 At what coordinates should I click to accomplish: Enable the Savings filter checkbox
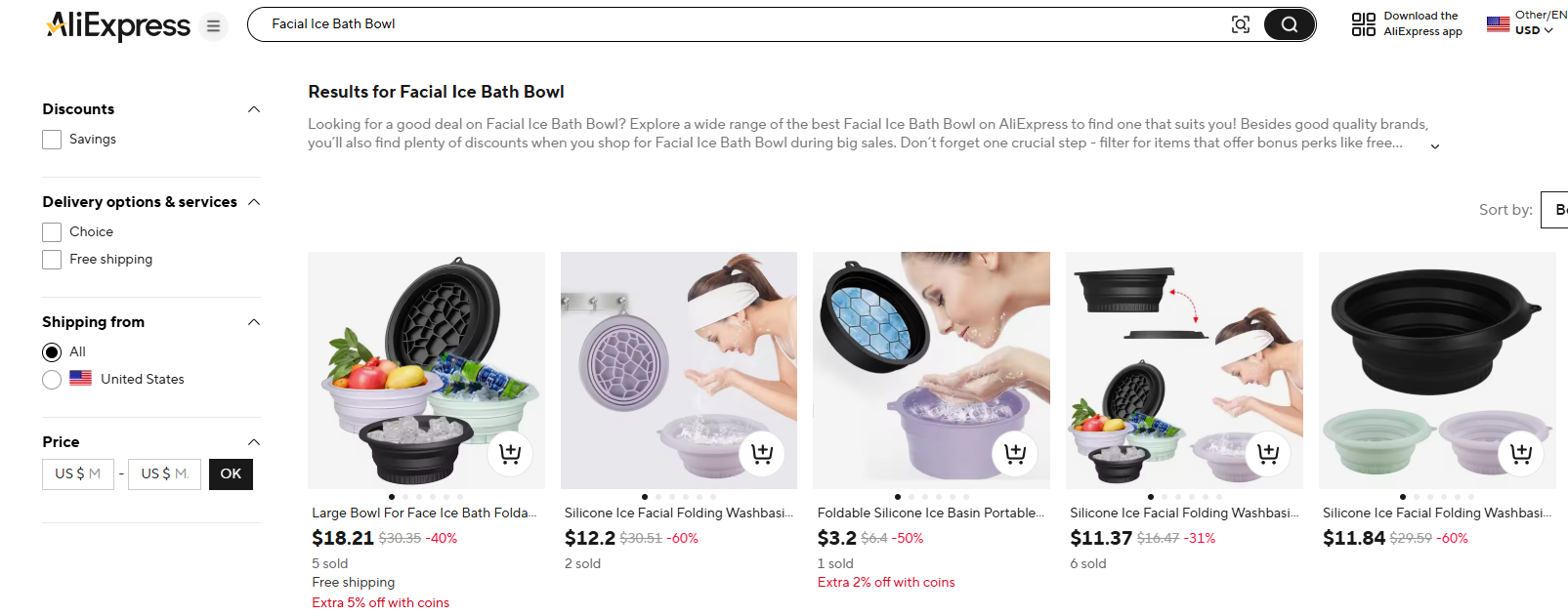[x=51, y=139]
